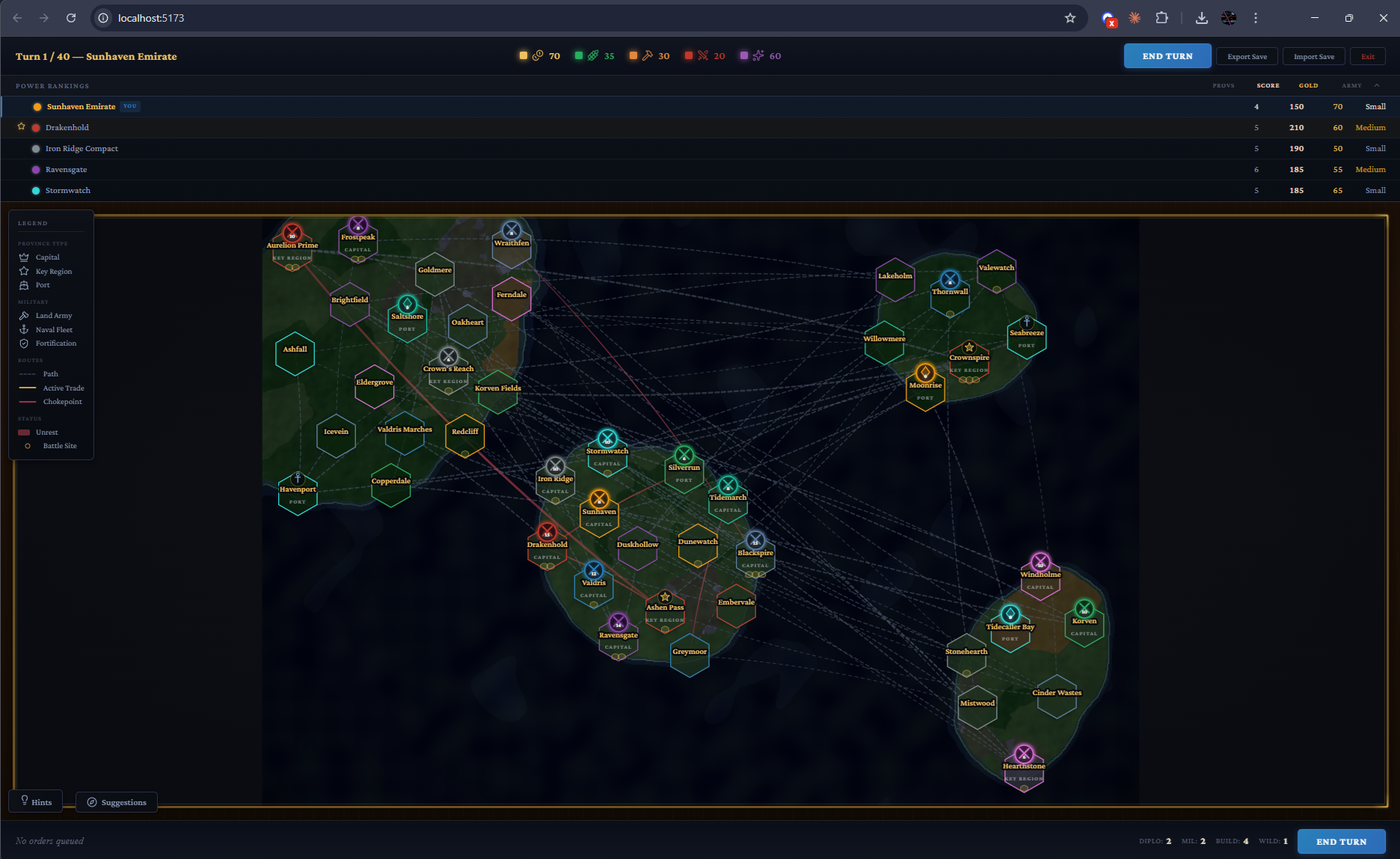Image resolution: width=1400 pixels, height=859 pixels.
Task: Select the Sunhaven capital army icon
Action: point(599,499)
